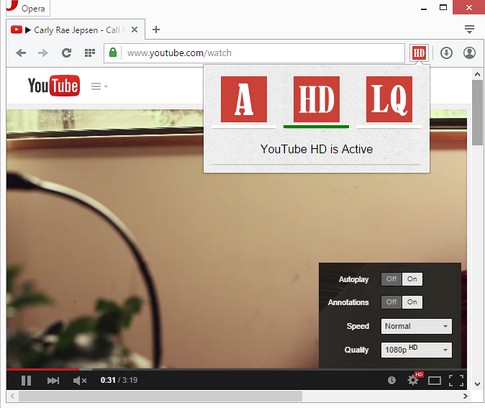Open the Speed Dial grid
Screen dimensions: 485x408
point(90,53)
